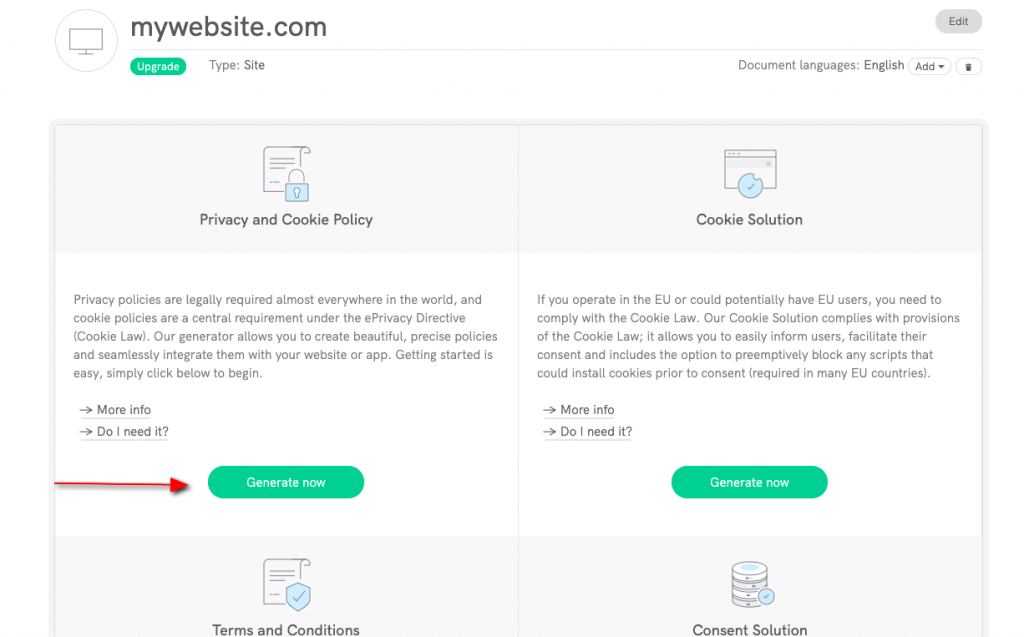Click the trash icon near Document languages
Viewport: 1024px width, 637px height.
pyautogui.click(x=968, y=65)
